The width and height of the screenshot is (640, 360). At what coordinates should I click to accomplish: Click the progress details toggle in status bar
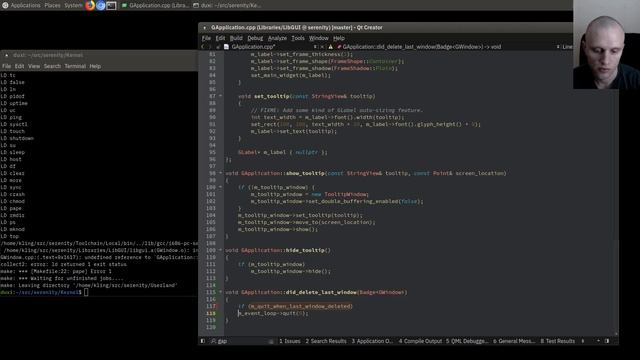(598, 341)
